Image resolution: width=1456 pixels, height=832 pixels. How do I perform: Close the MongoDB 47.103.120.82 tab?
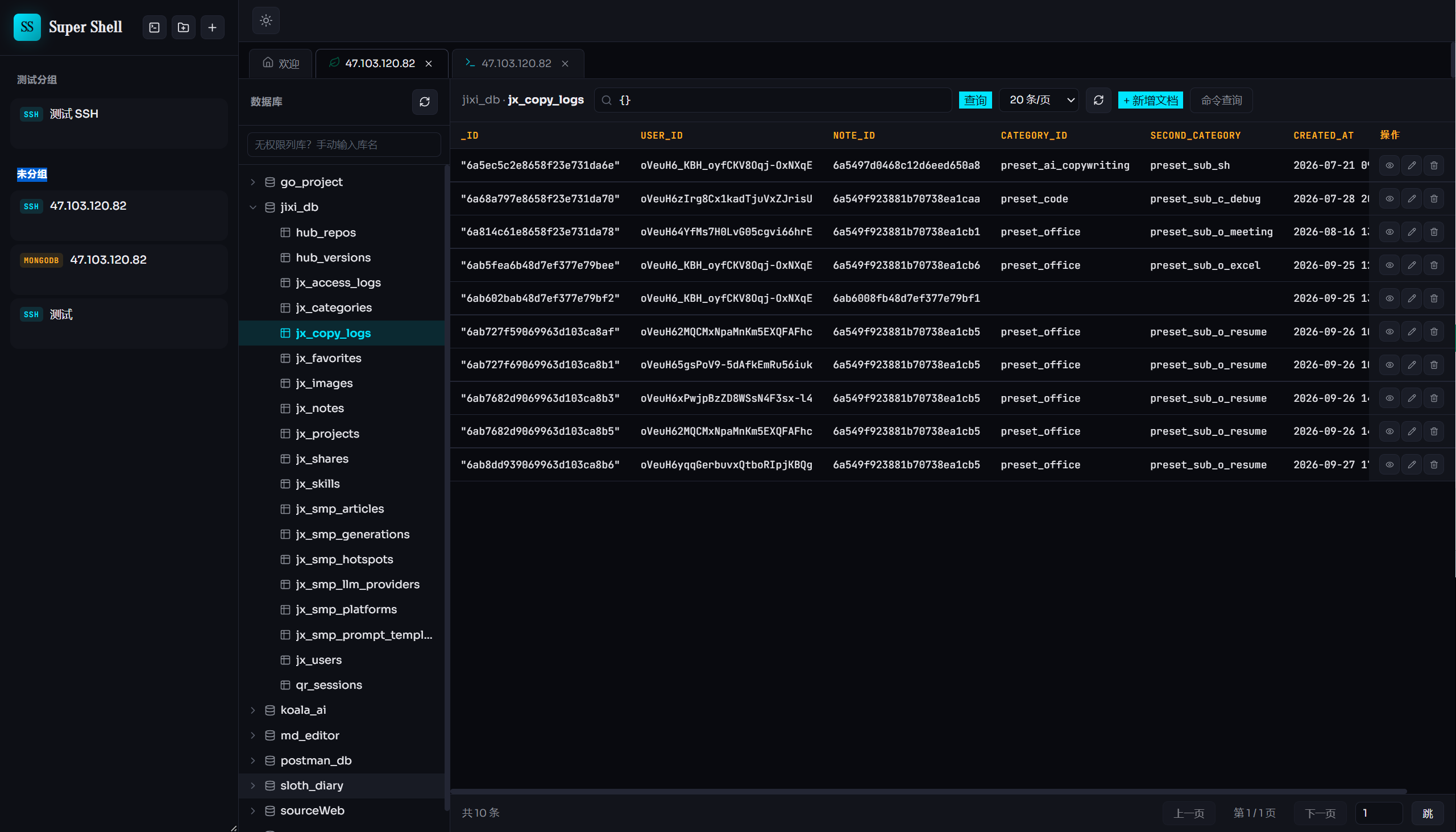(429, 64)
